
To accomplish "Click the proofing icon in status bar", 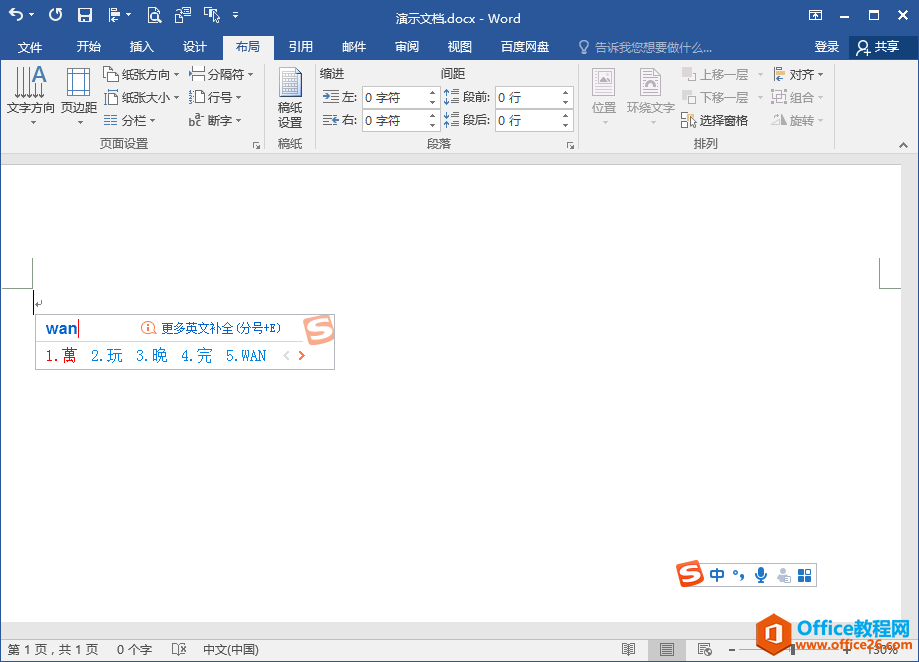I will [x=179, y=650].
